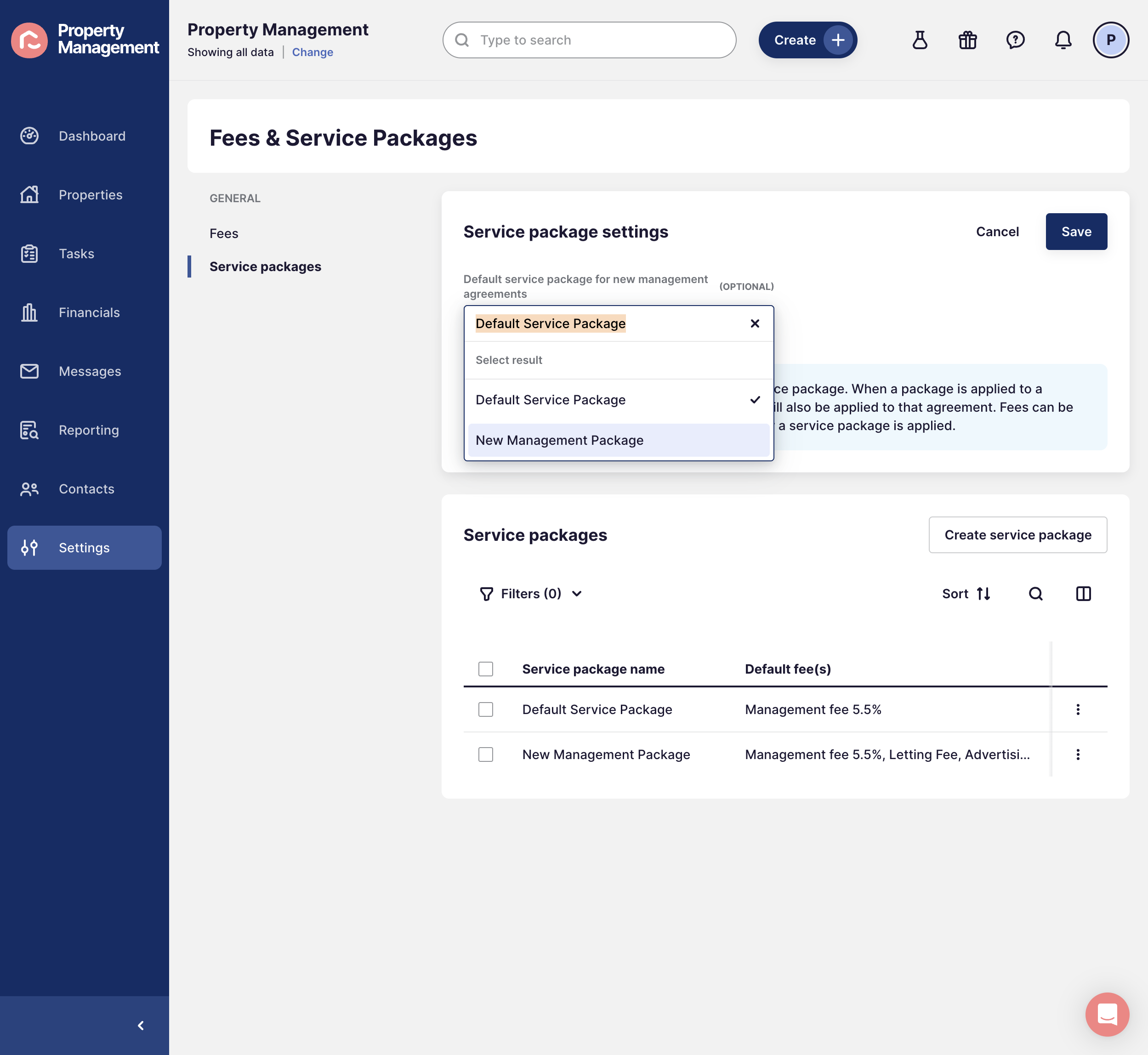Select Default Service Package in dropdown list
The width and height of the screenshot is (1148, 1055).
click(x=618, y=400)
